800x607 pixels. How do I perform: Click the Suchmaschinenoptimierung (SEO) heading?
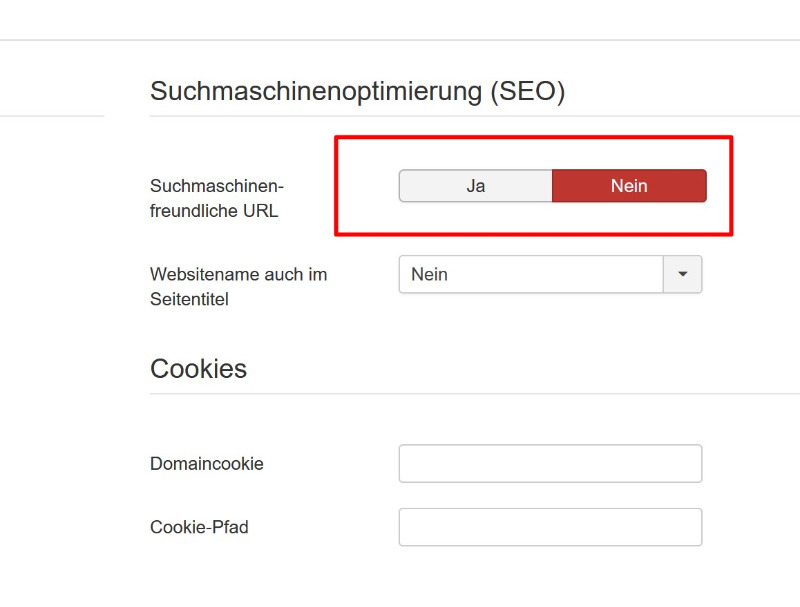coord(357,91)
